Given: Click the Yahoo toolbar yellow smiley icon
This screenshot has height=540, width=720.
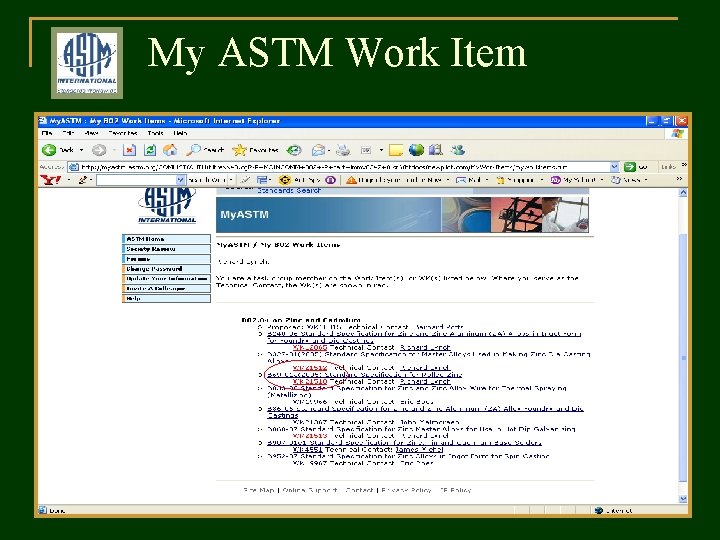Looking at the screenshot, I should tap(285, 180).
